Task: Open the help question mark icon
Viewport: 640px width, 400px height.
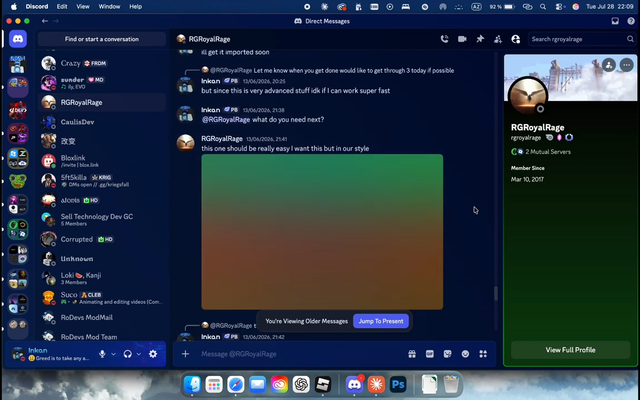Action: (631, 21)
